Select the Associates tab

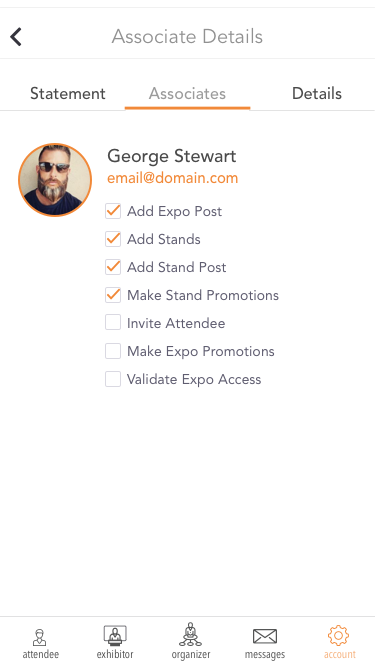187,94
